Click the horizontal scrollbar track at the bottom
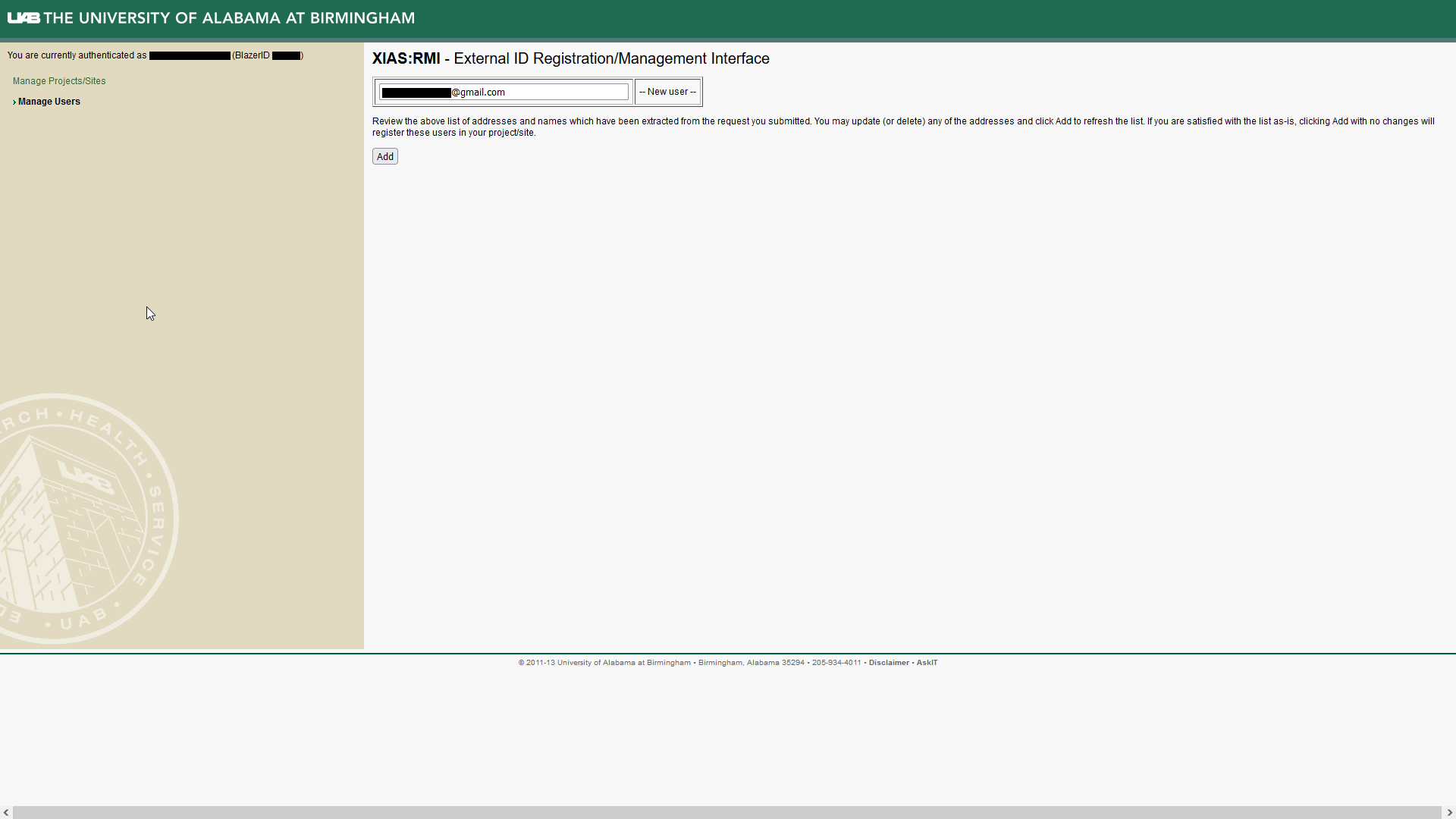 [727, 812]
